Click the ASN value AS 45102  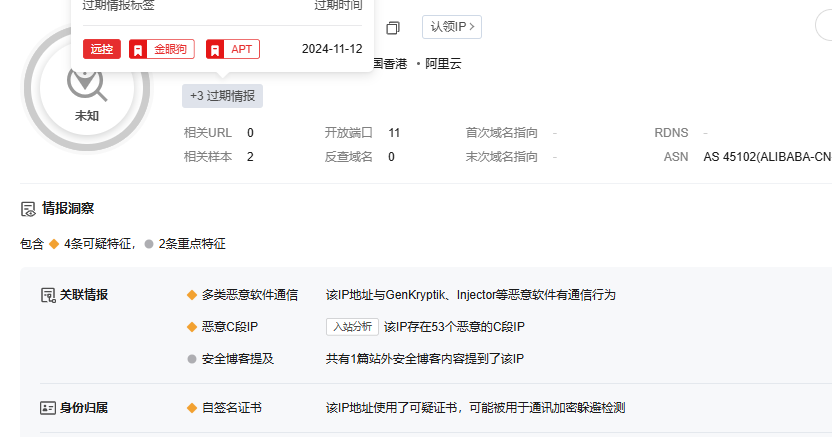[766, 157]
